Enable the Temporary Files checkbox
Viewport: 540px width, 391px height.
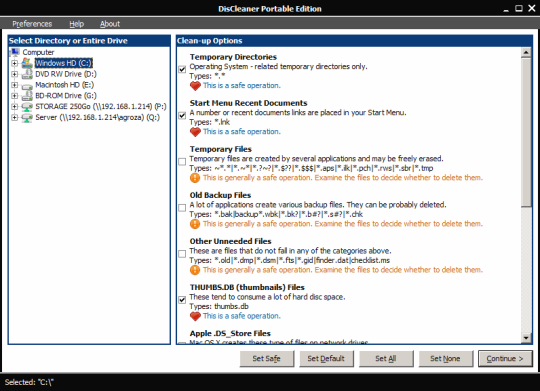tap(182, 161)
